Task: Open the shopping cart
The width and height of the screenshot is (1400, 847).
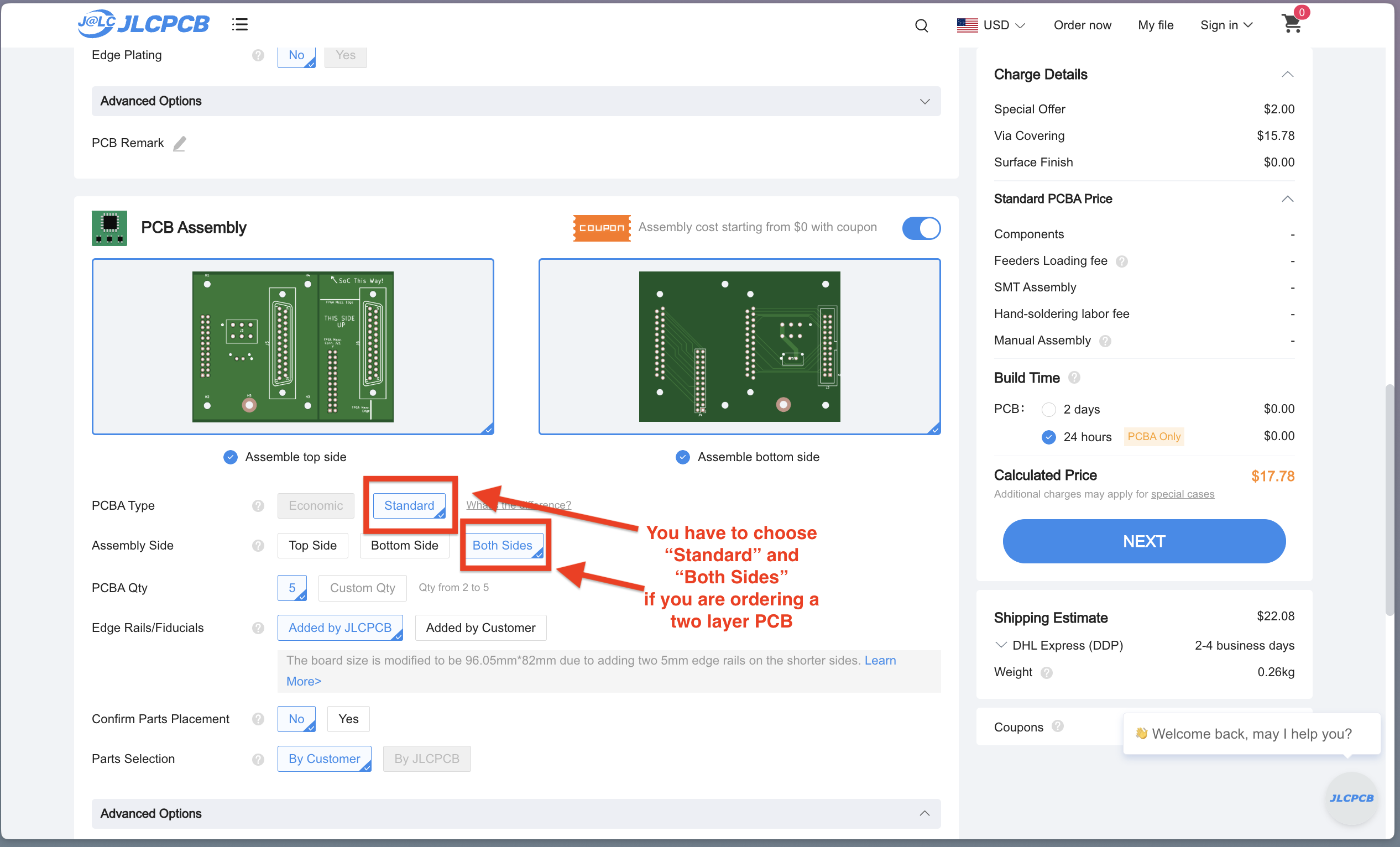Action: click(x=1292, y=24)
